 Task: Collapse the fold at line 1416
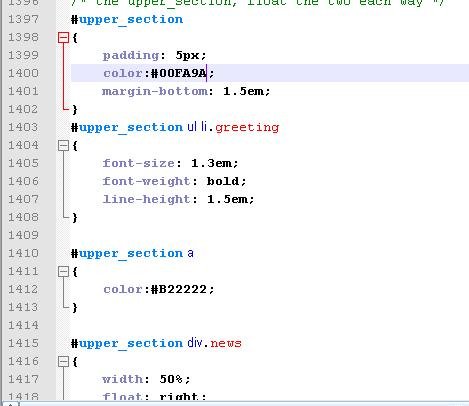tap(63, 361)
